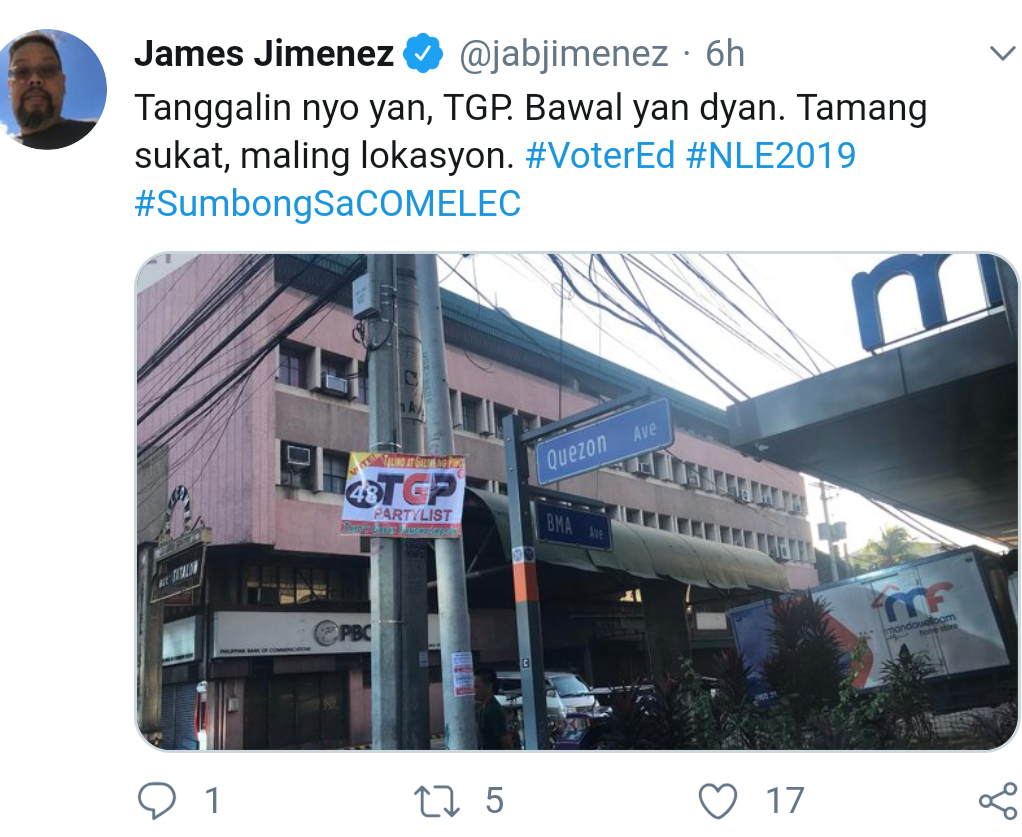Follow the #VoterEd hashtag
The height and width of the screenshot is (837, 1022).
coord(600,156)
